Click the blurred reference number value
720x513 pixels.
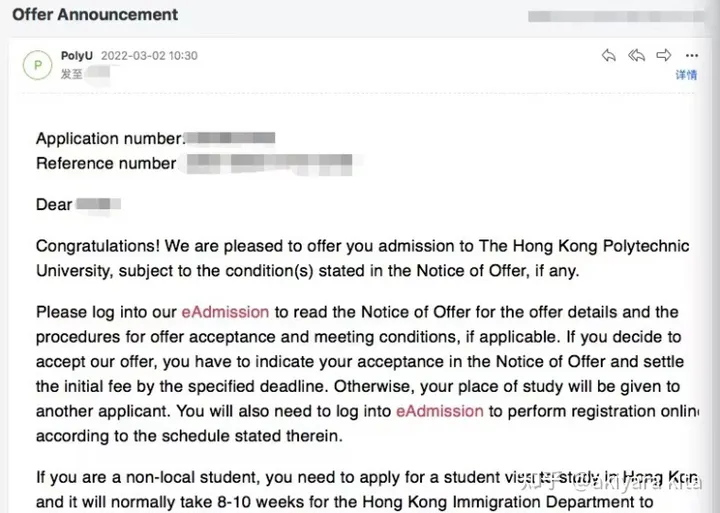click(x=270, y=164)
